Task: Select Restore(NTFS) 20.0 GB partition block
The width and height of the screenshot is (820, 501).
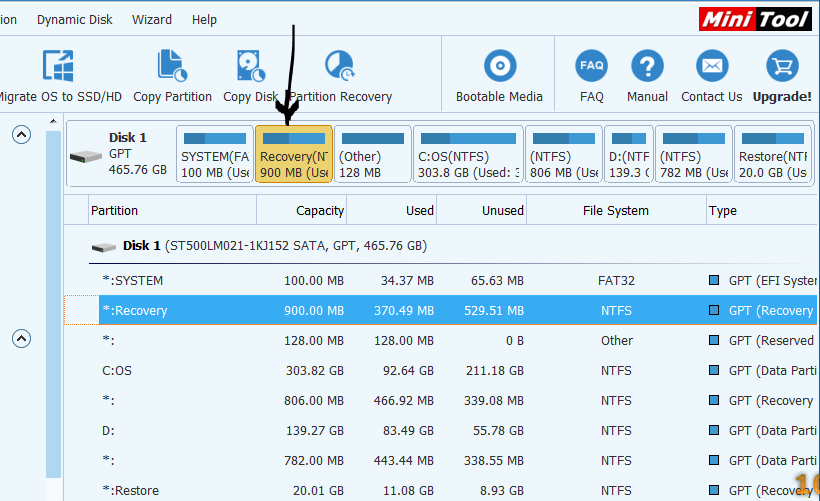Action: point(773,154)
